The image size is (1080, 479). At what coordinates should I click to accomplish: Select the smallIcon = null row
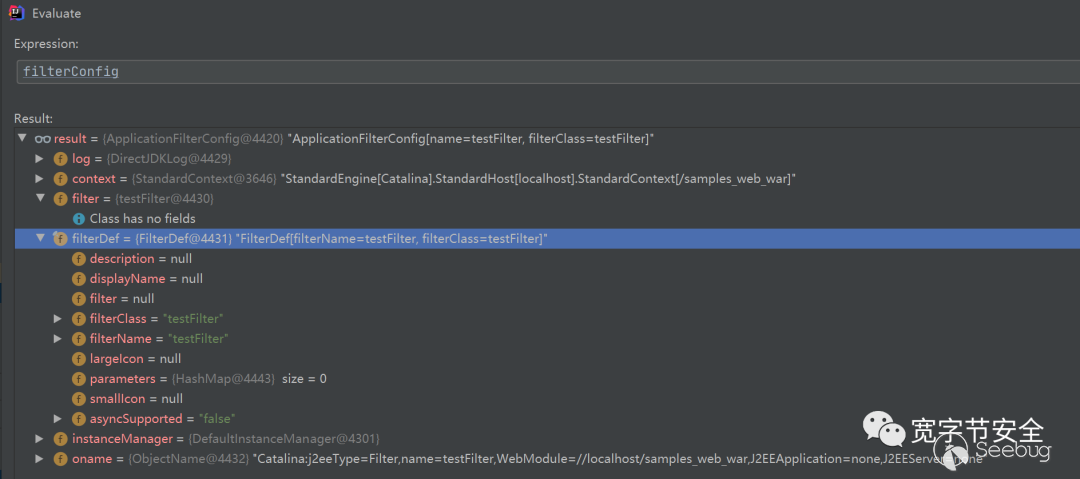pos(548,398)
